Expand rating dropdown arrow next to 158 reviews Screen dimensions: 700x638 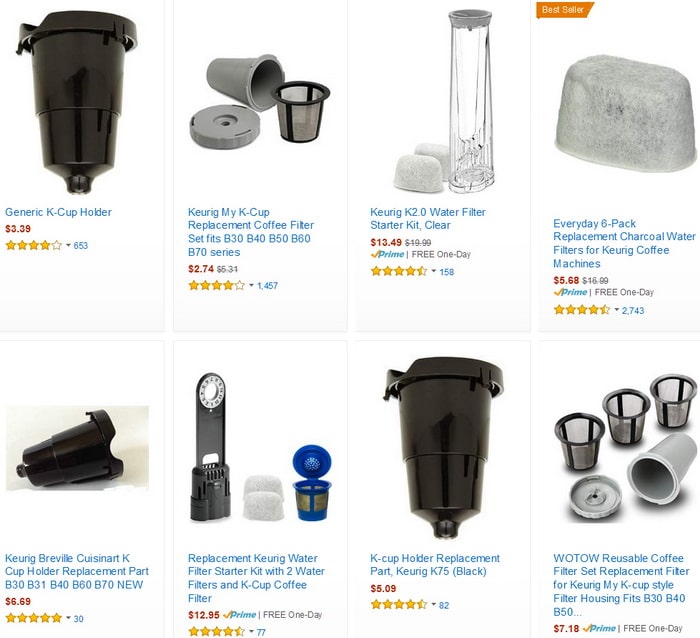point(433,271)
